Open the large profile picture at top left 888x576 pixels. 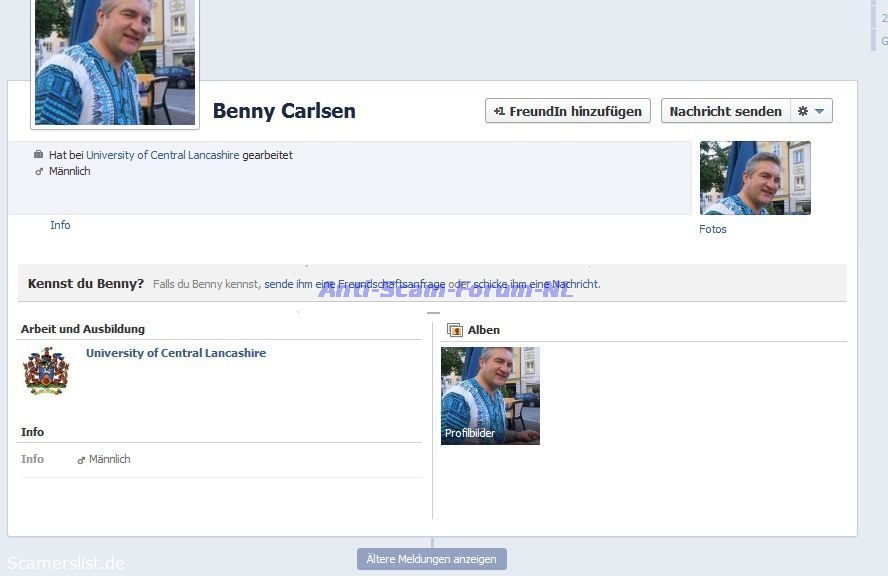tap(115, 62)
